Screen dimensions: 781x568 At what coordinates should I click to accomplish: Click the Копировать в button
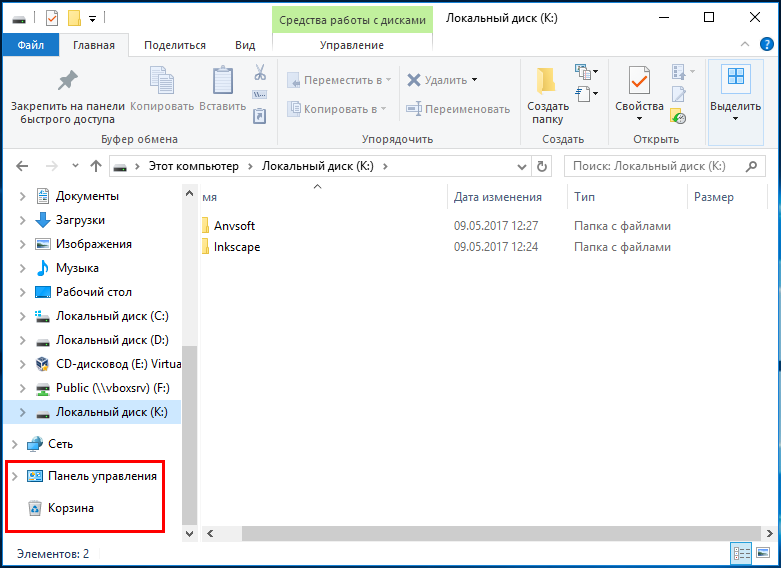337,109
